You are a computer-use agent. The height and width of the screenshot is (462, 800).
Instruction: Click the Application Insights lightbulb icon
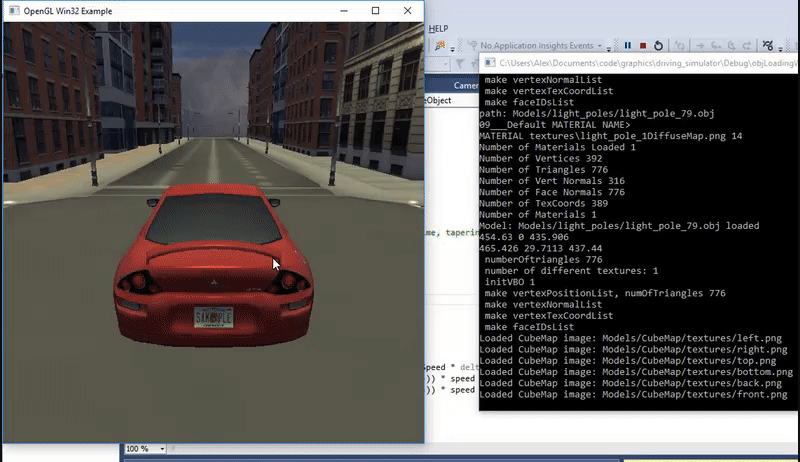(472, 45)
